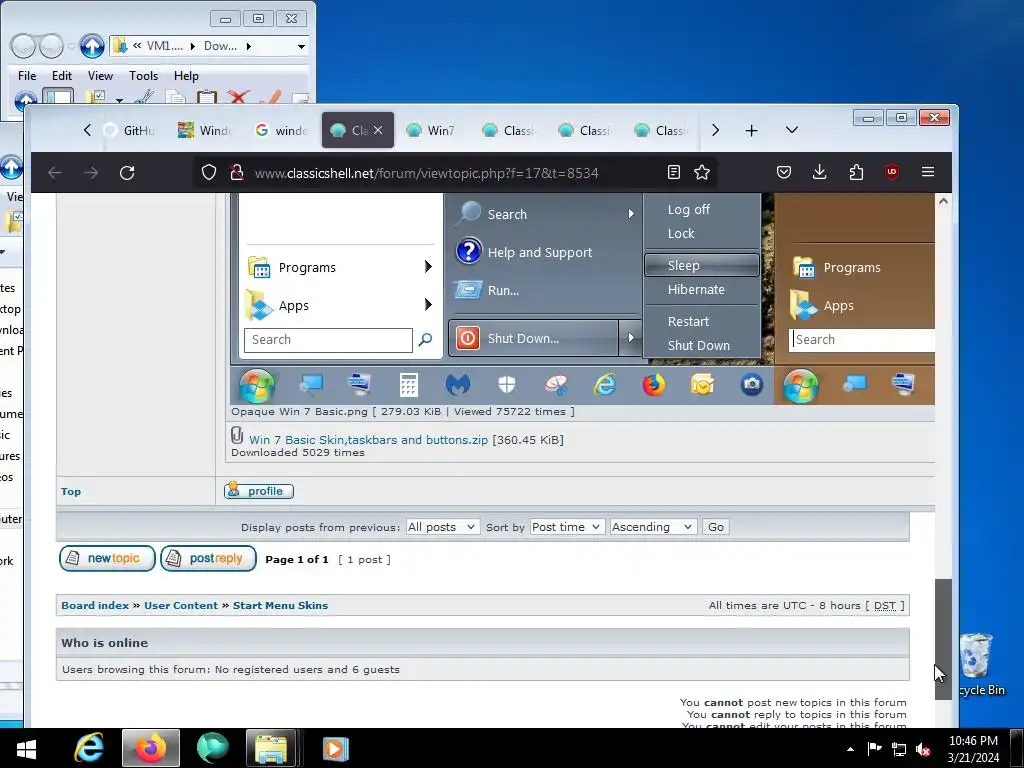Reload the page in Firefox
The image size is (1024, 768).
click(x=127, y=172)
